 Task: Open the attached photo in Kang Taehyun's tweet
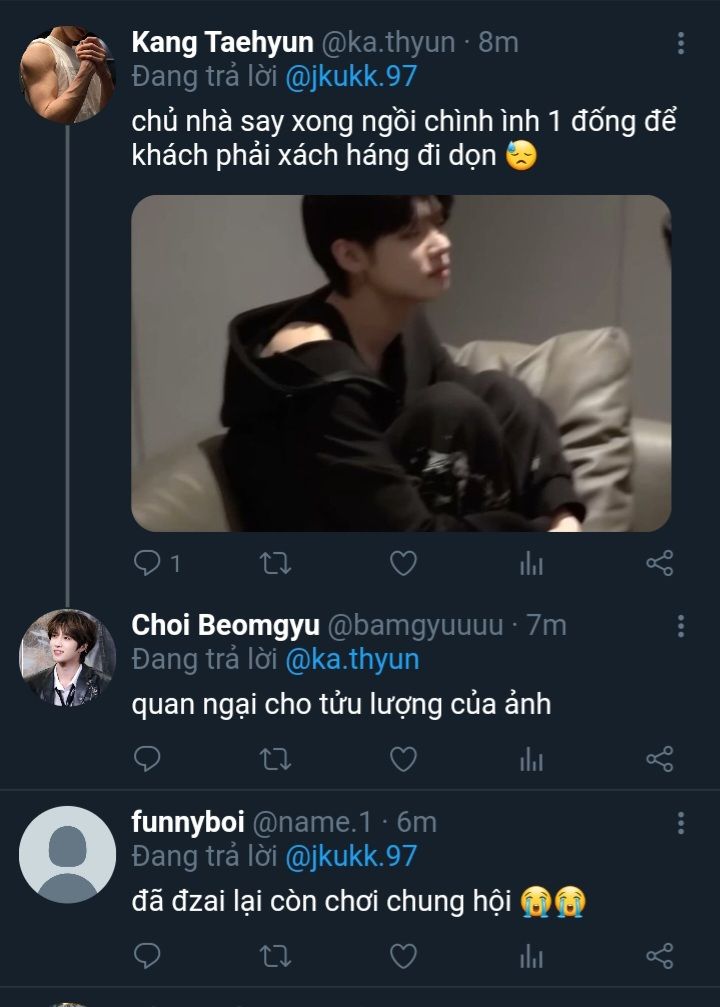(x=401, y=363)
